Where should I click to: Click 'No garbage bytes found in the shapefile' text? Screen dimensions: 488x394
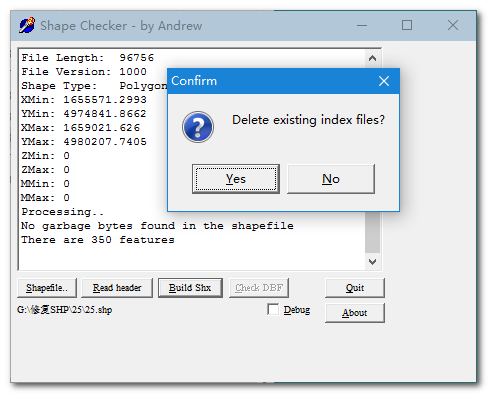(157, 226)
